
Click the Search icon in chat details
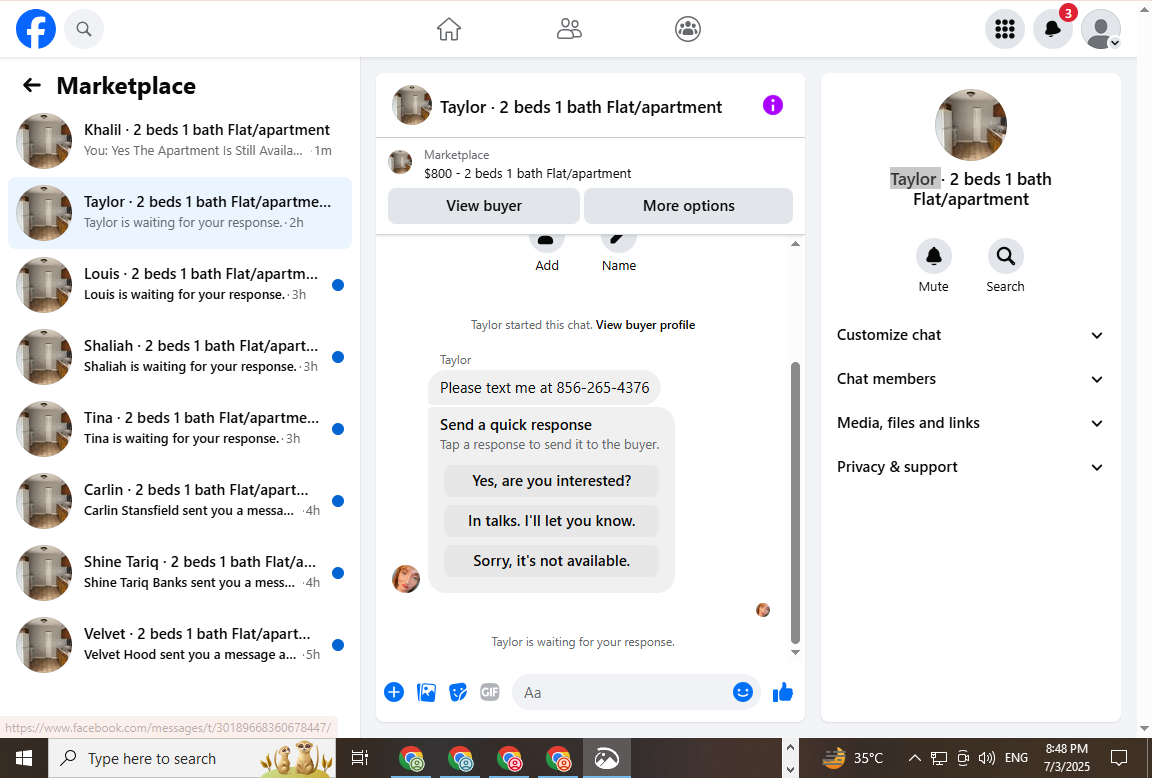(1006, 256)
